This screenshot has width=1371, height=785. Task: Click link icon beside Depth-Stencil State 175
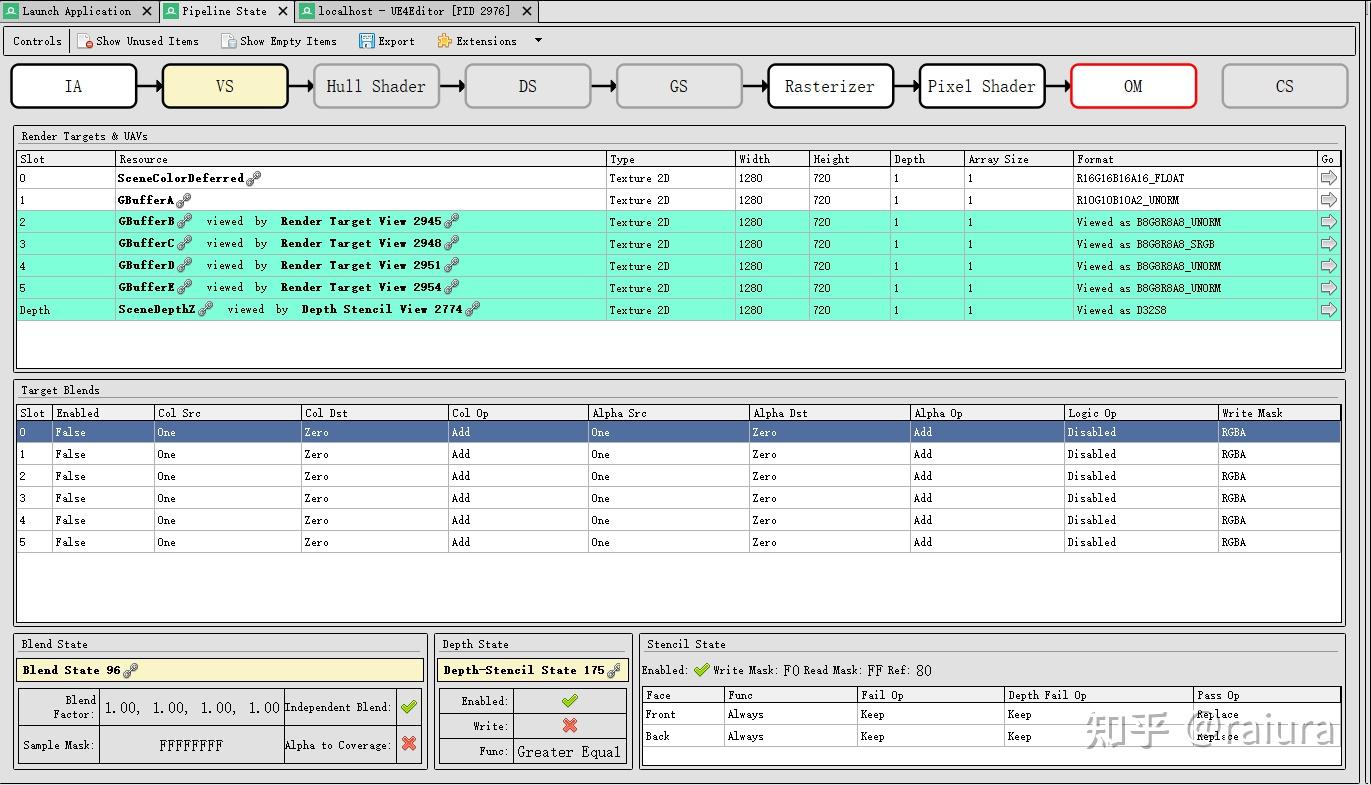[x=614, y=670]
